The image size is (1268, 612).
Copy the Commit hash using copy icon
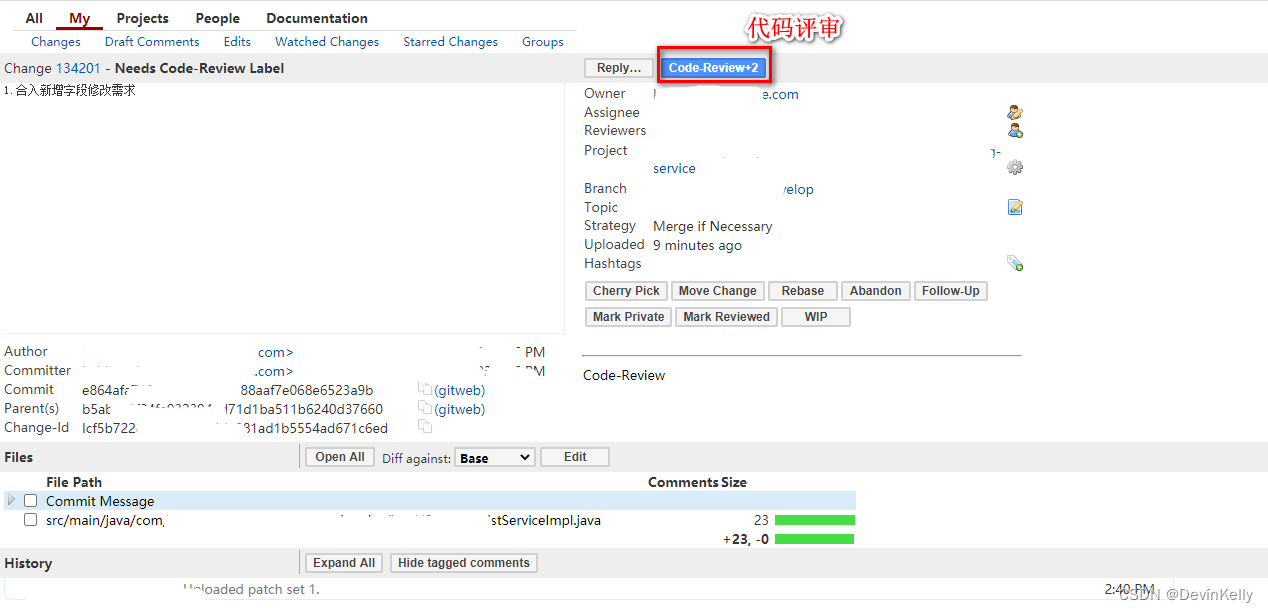tap(424, 390)
